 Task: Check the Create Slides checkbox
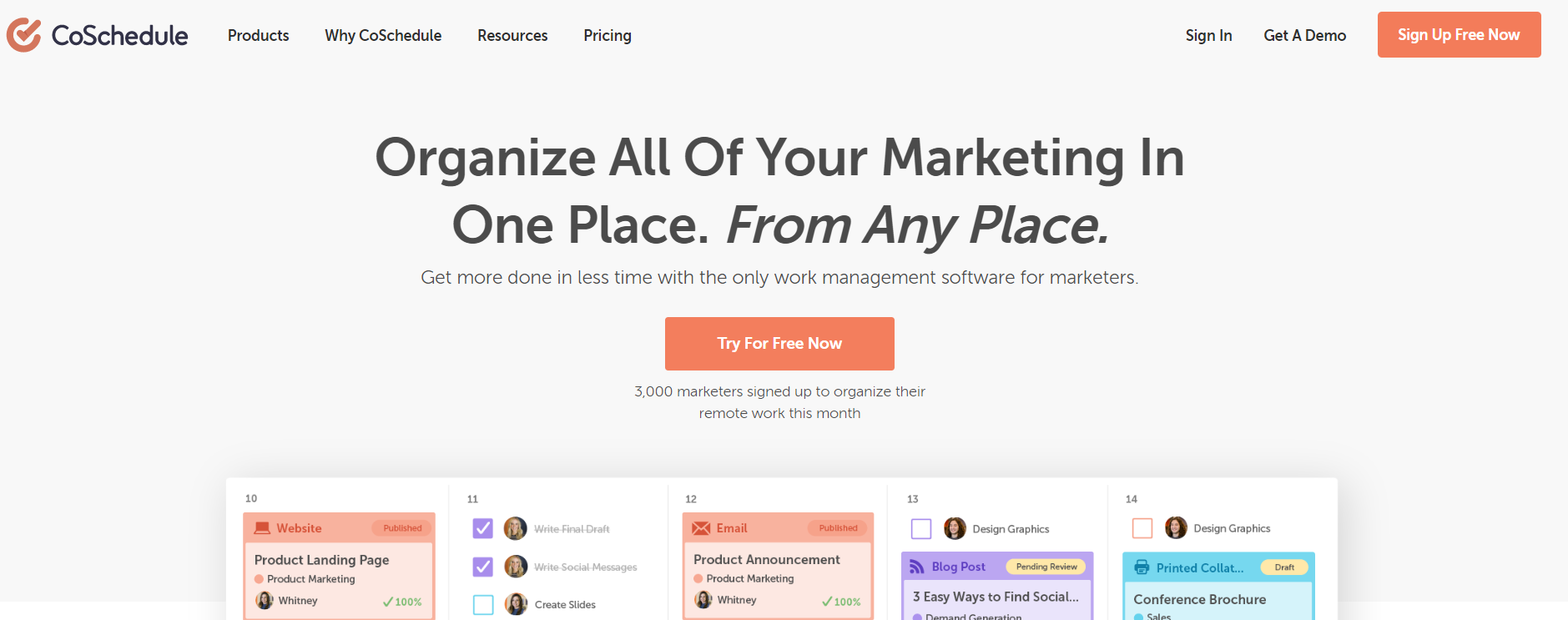click(483, 604)
